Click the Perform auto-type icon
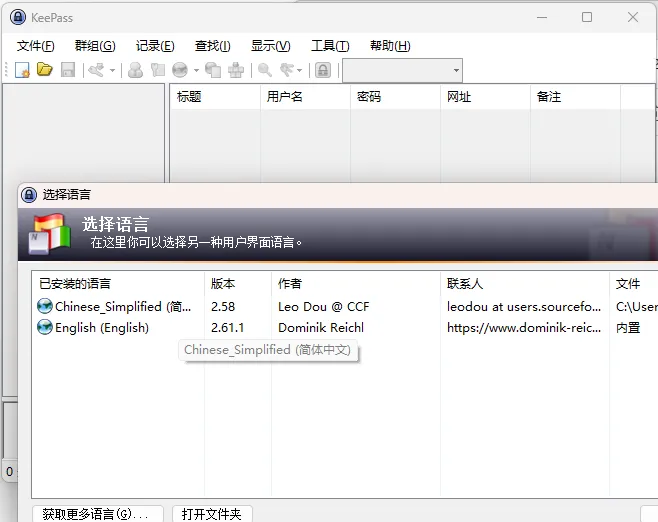 pyautogui.click(x=236, y=70)
